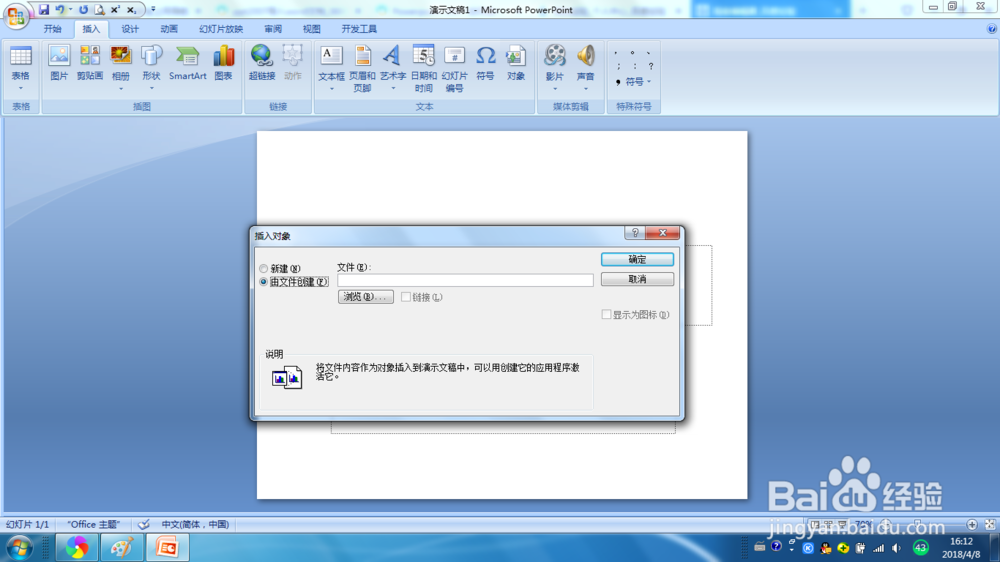1000x562 pixels.
Task: Click the "Office 主题" status bar text
Action: coord(94,524)
